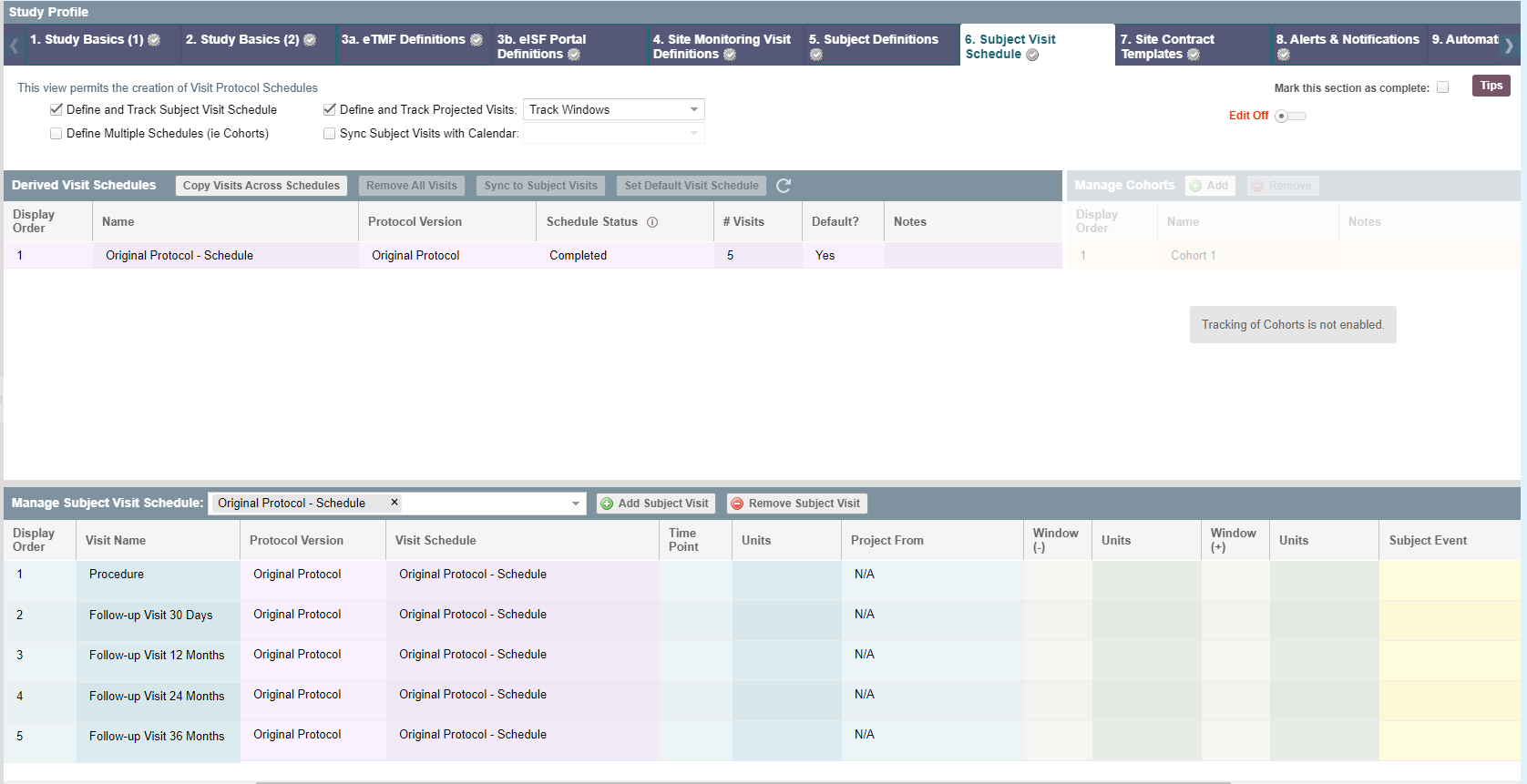
Task: Click the Manage Cohorts Add button
Action: pos(1210,186)
